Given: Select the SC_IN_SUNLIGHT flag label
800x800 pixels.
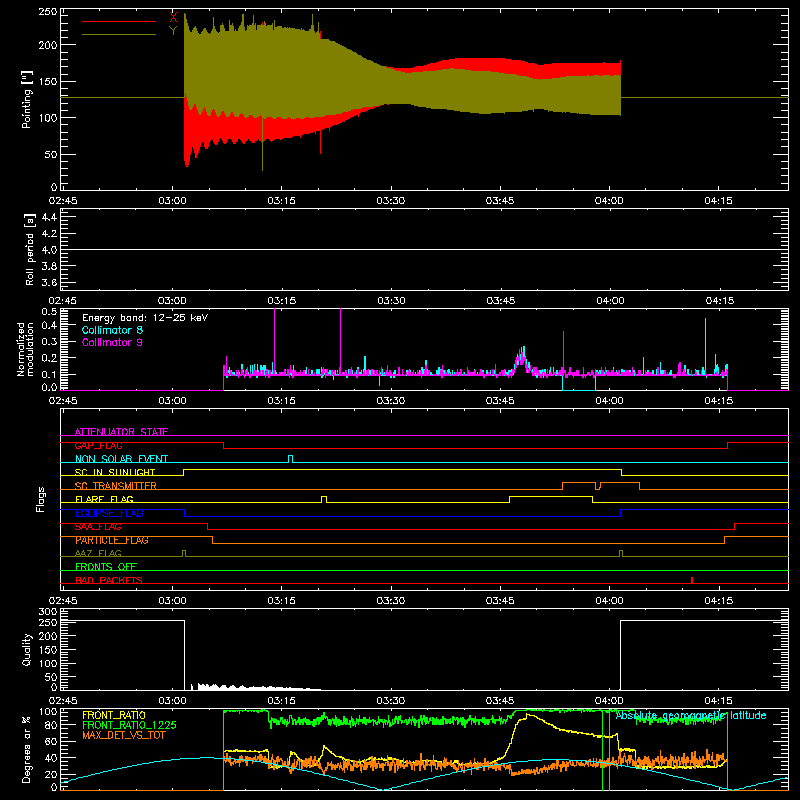Looking at the screenshot, I should (115, 472).
